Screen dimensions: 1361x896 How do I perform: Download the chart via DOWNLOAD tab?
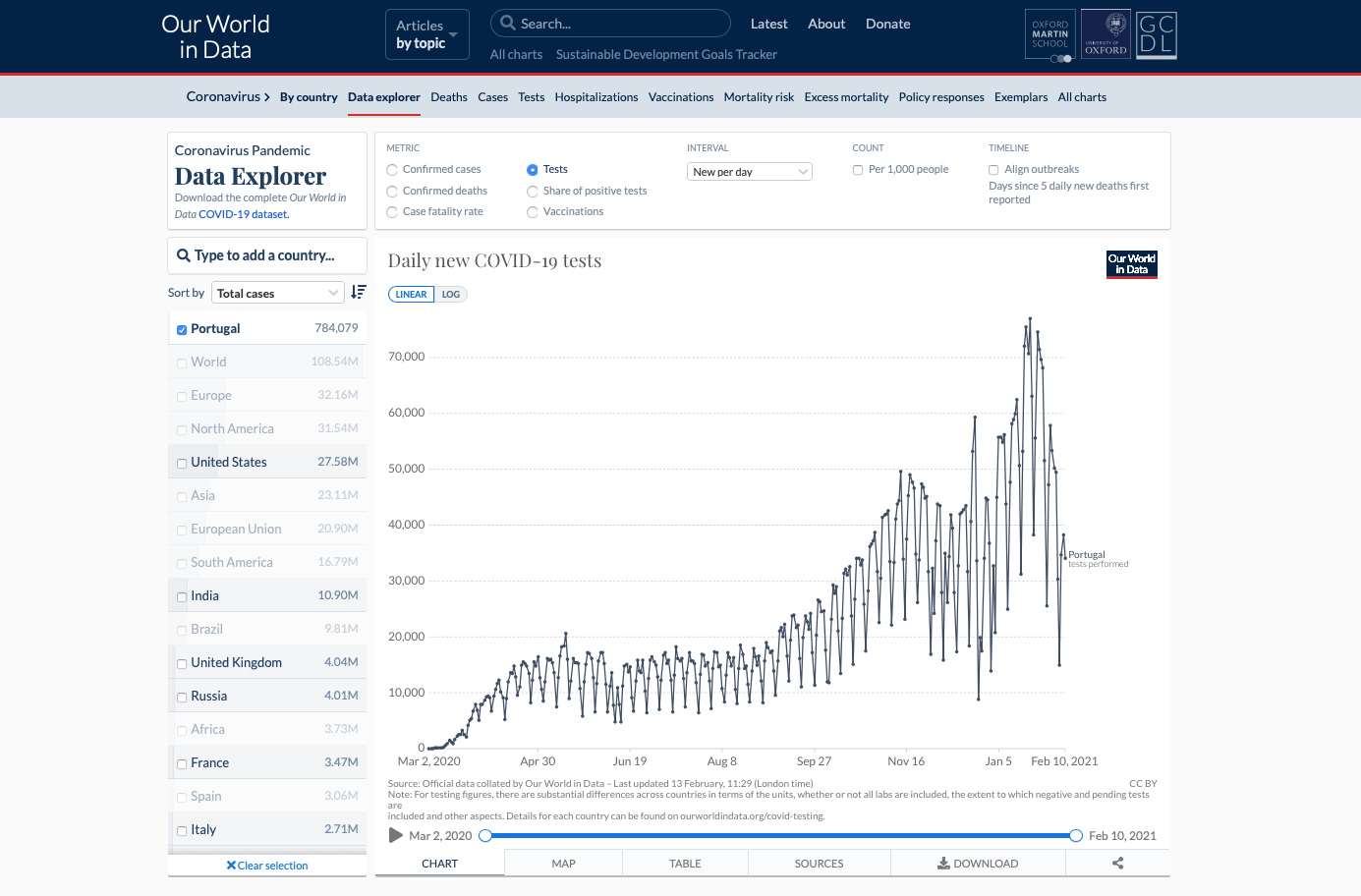point(978,864)
